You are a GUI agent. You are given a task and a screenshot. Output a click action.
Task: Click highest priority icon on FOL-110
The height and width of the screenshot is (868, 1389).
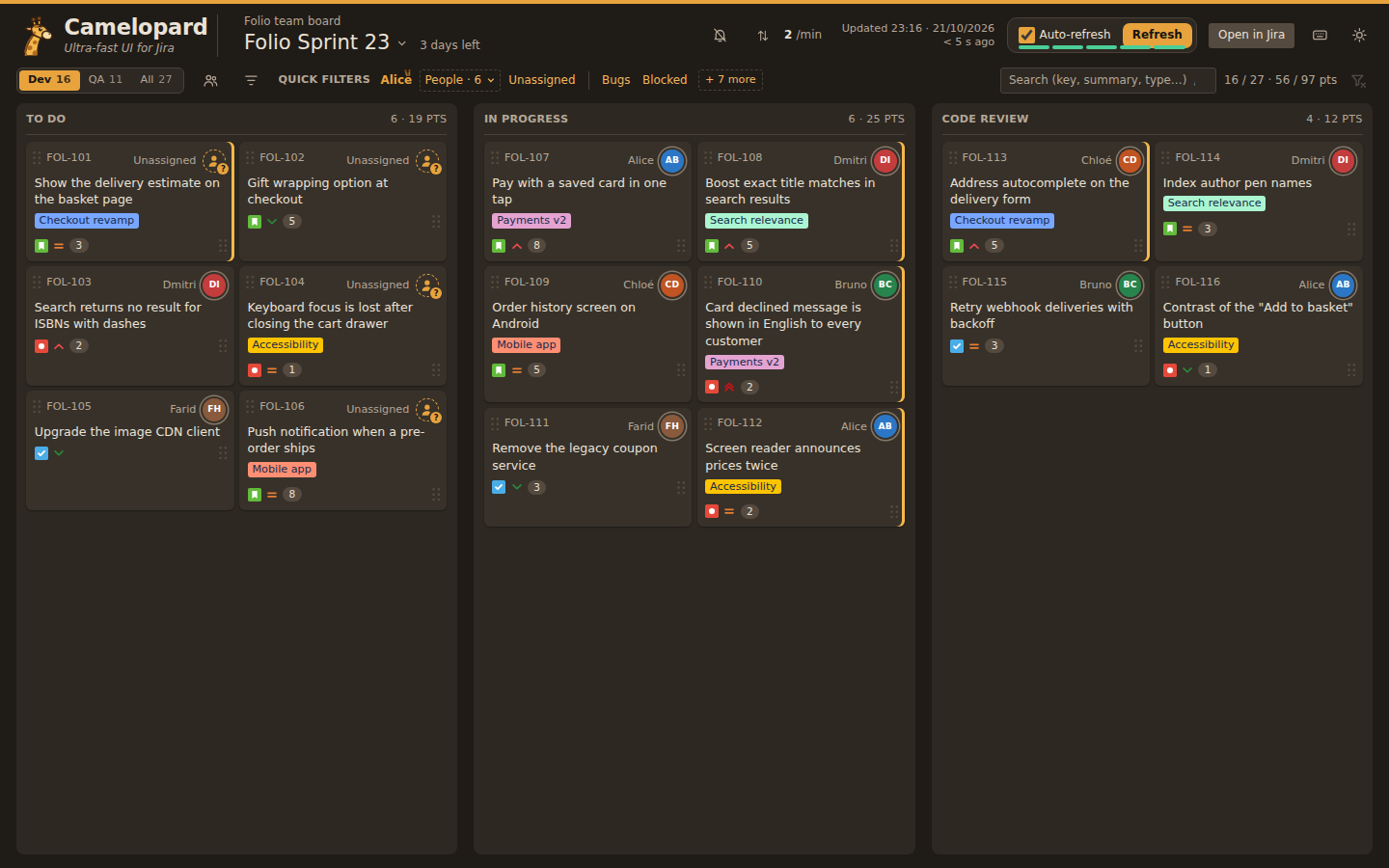tap(729, 387)
